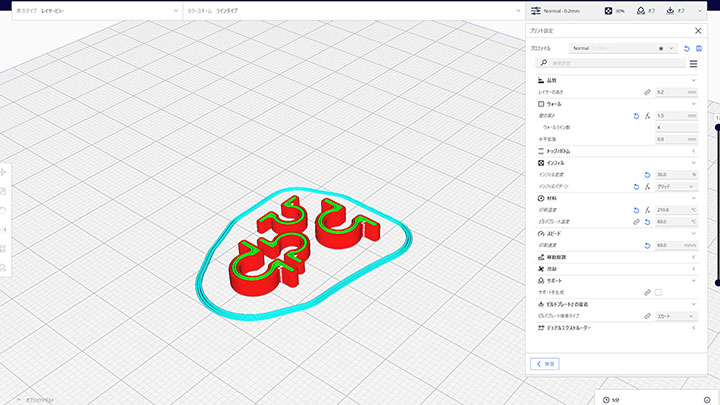The width and height of the screenshot is (720, 405).
Task: Reset the print speed 60.0 value
Action: point(647,246)
